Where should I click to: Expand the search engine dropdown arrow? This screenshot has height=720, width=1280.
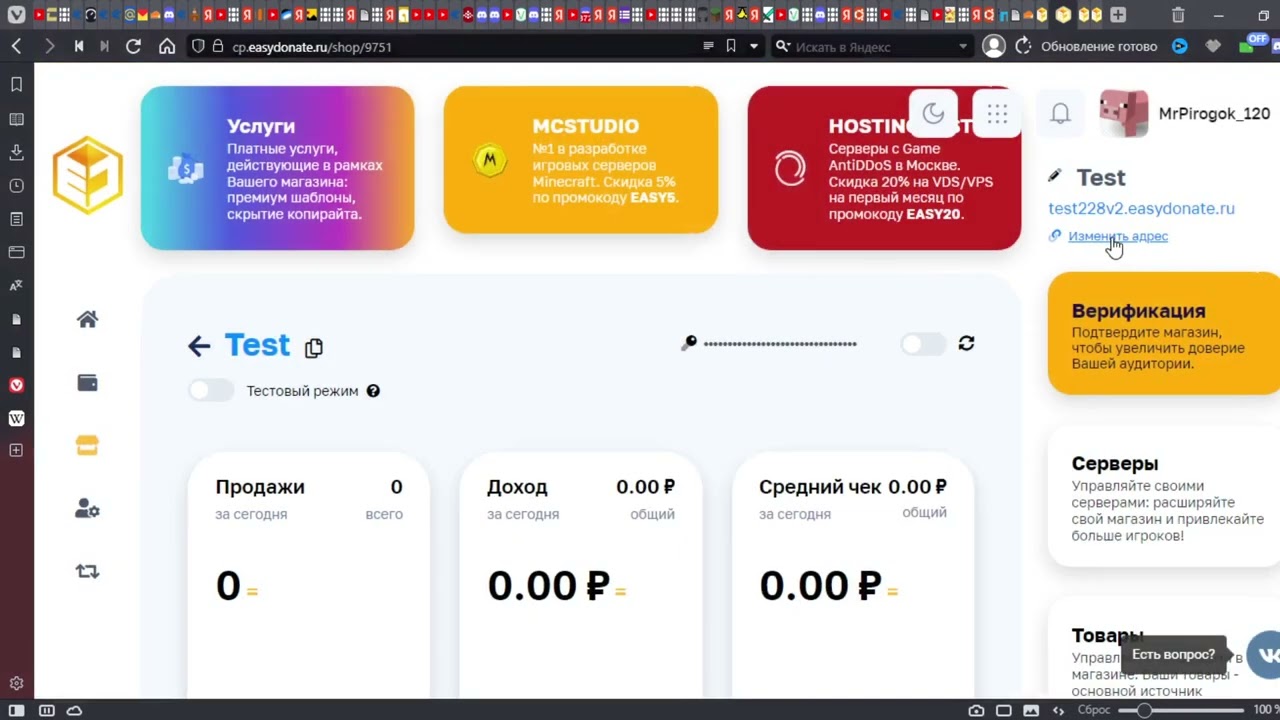pos(963,46)
